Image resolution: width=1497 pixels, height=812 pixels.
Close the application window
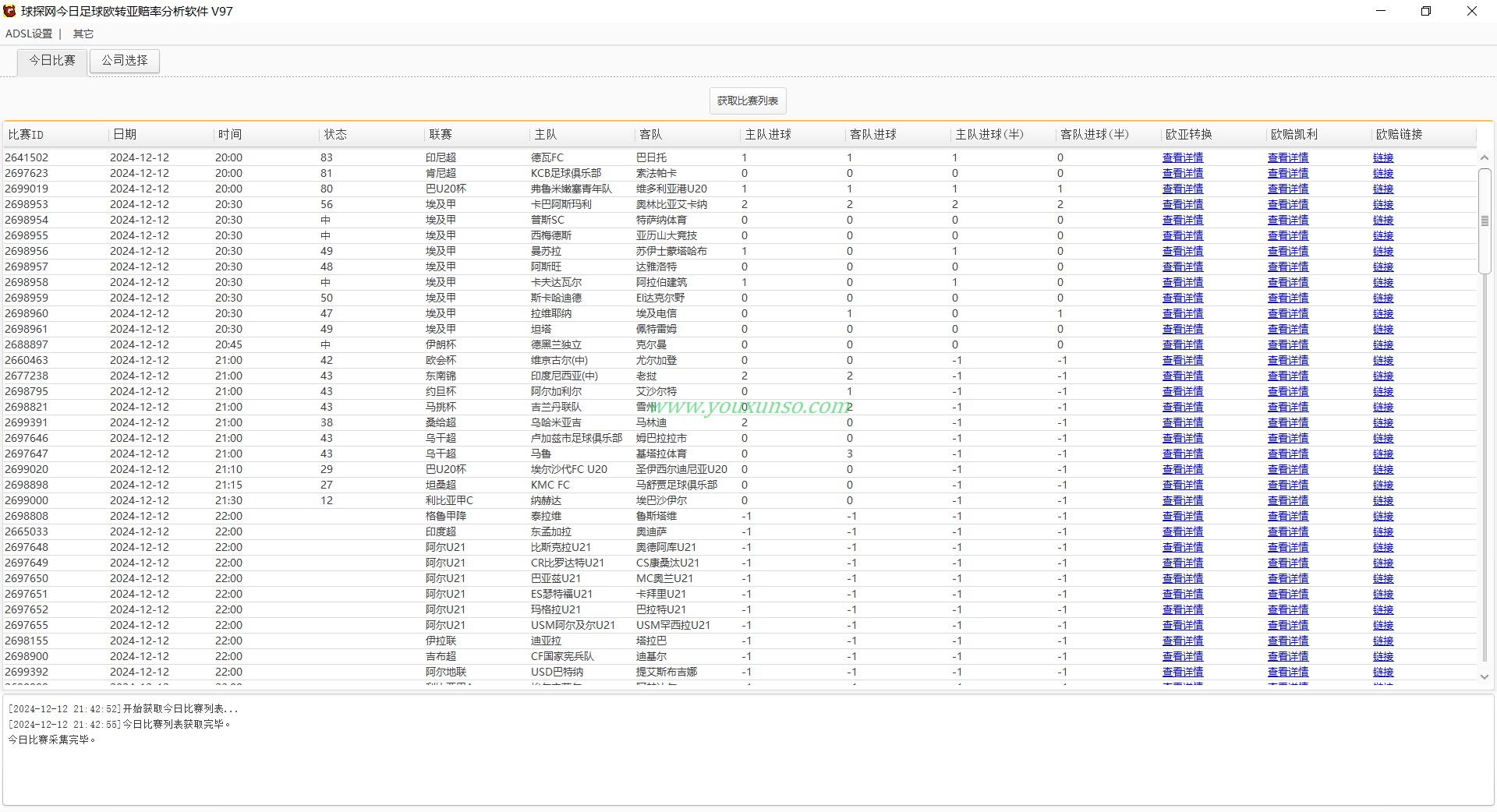[x=1472, y=11]
